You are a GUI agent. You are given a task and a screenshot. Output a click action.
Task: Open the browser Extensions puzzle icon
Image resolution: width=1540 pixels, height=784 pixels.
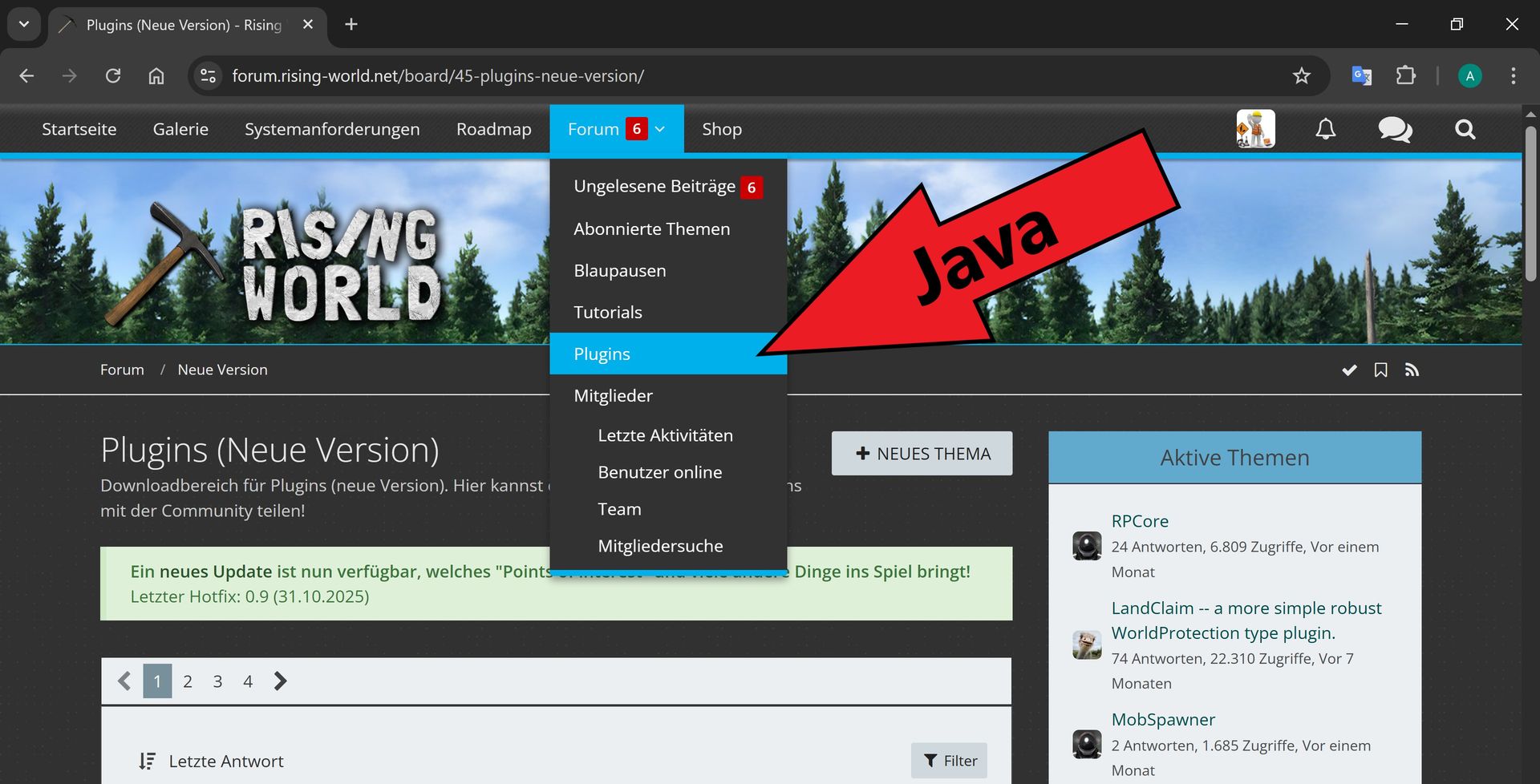click(1405, 75)
